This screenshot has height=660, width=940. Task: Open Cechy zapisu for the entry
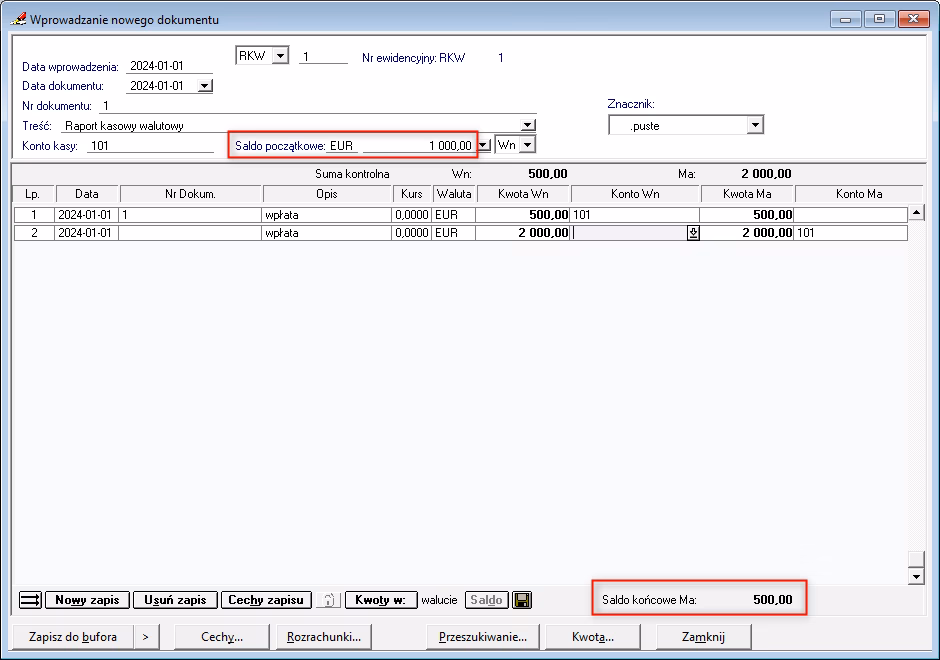[265, 600]
